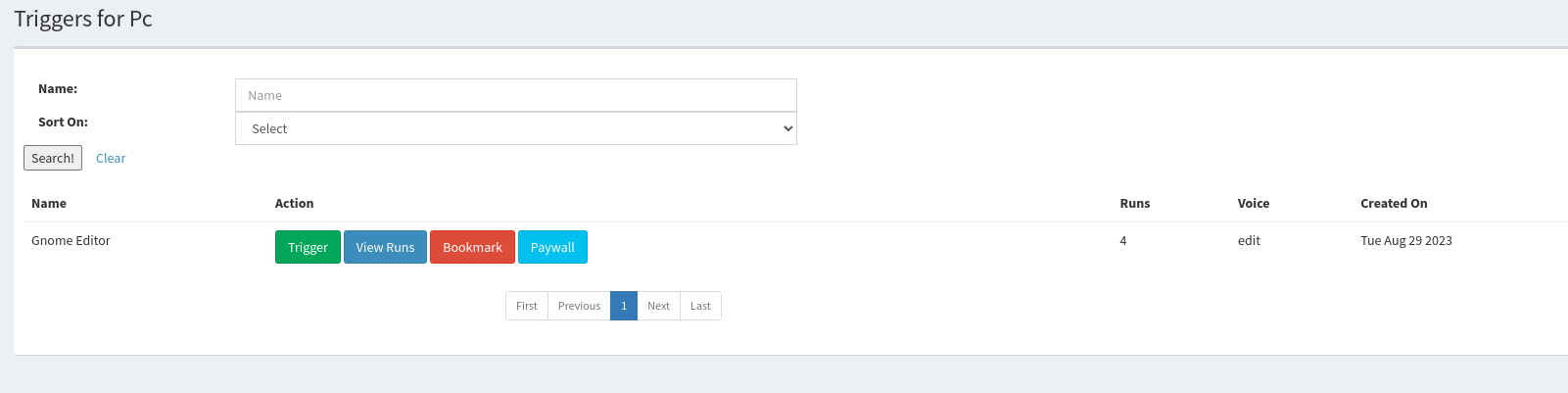The height and width of the screenshot is (393, 1568).
Task: Click the Triggers for Pc heading
Action: coord(83,19)
